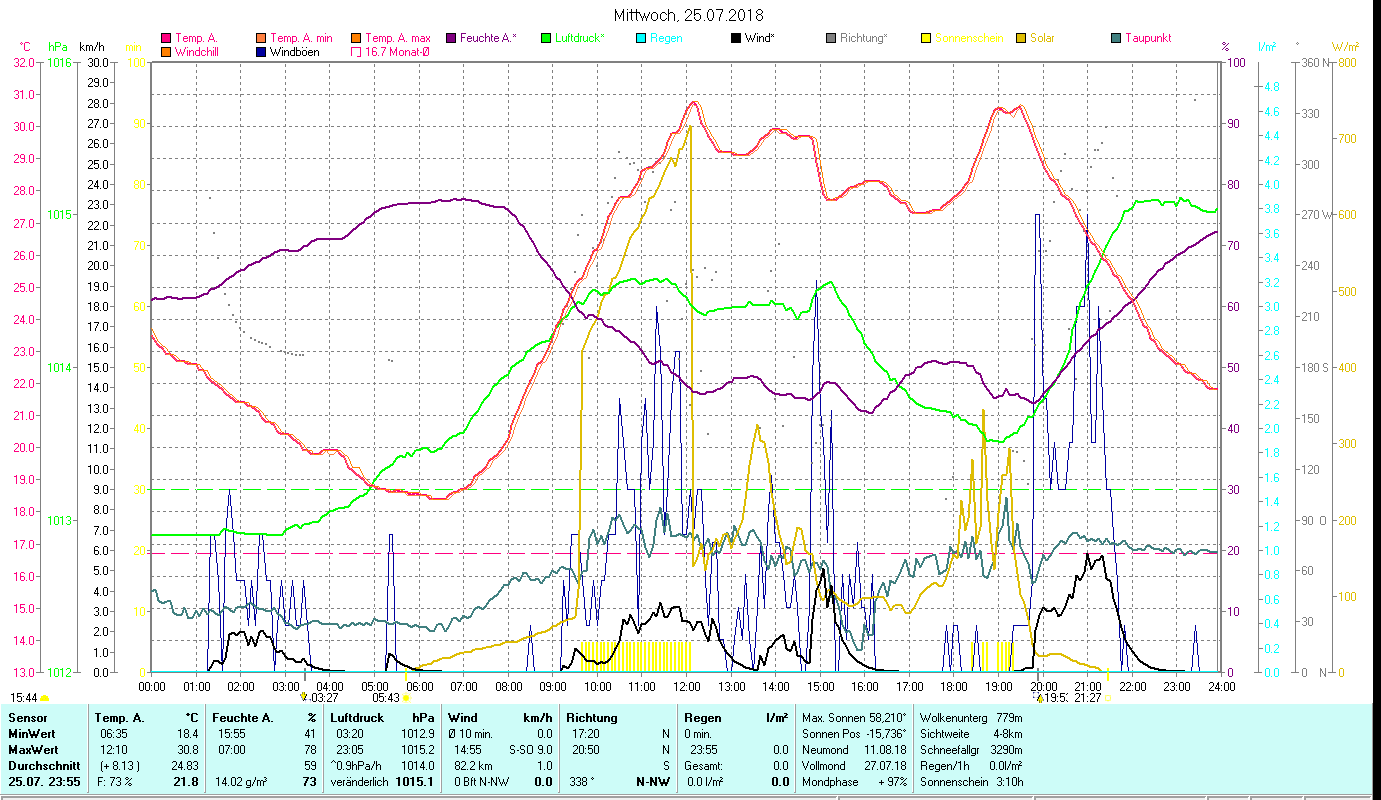
Task: Click the 05:43 sunrise time marker
Action: [386, 698]
